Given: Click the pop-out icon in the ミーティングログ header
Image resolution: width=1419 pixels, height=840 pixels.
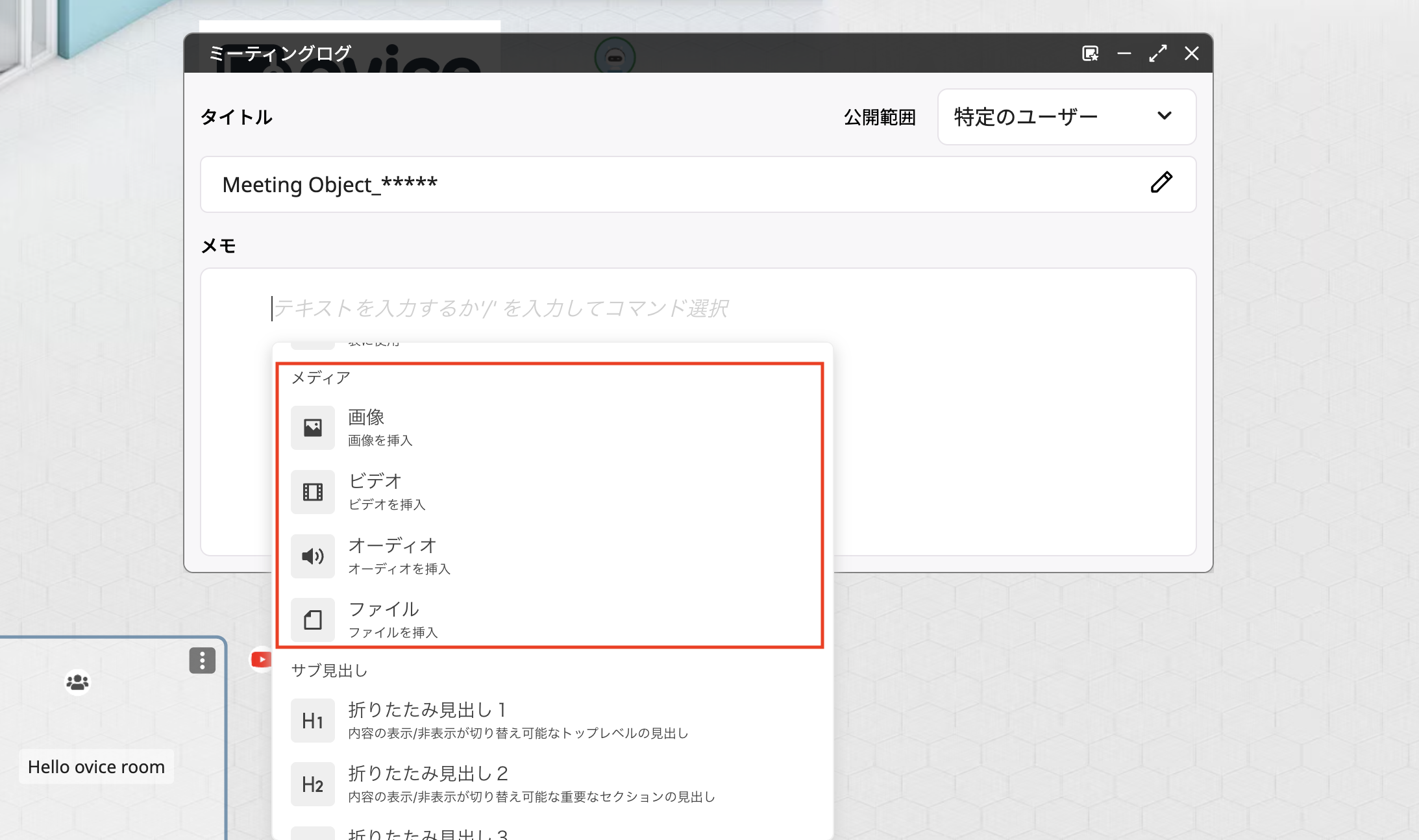Looking at the screenshot, I should pyautogui.click(x=1090, y=53).
